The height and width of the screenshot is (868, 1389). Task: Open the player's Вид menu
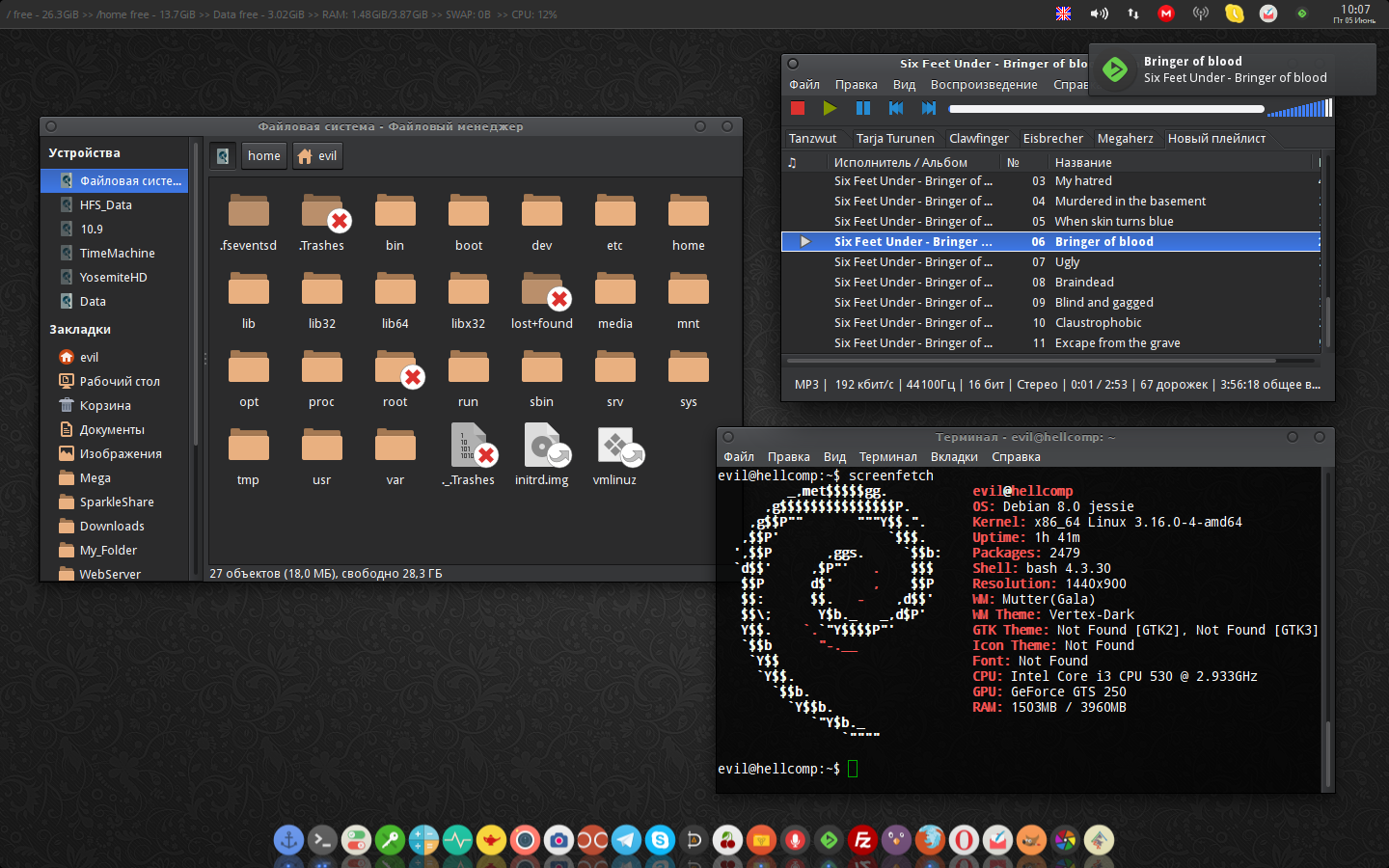[x=904, y=85]
